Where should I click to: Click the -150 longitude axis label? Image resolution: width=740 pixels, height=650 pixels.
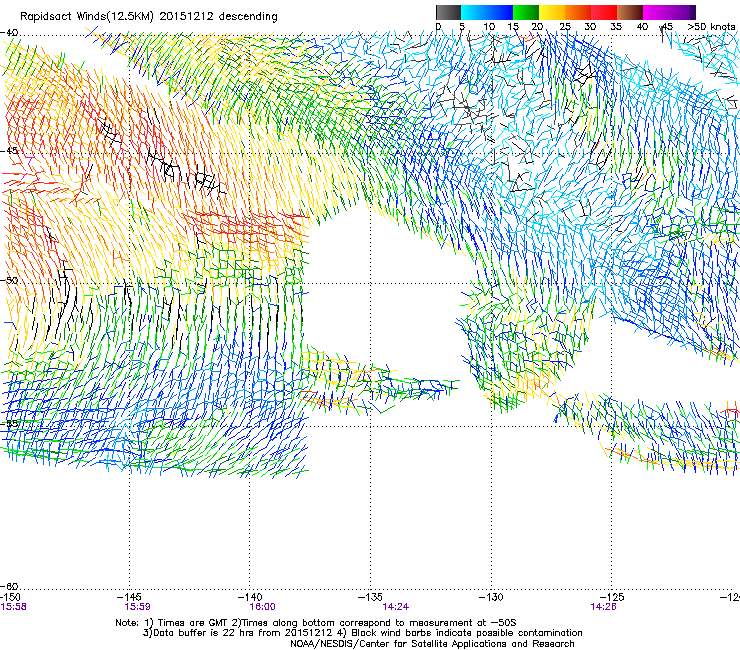point(10,597)
